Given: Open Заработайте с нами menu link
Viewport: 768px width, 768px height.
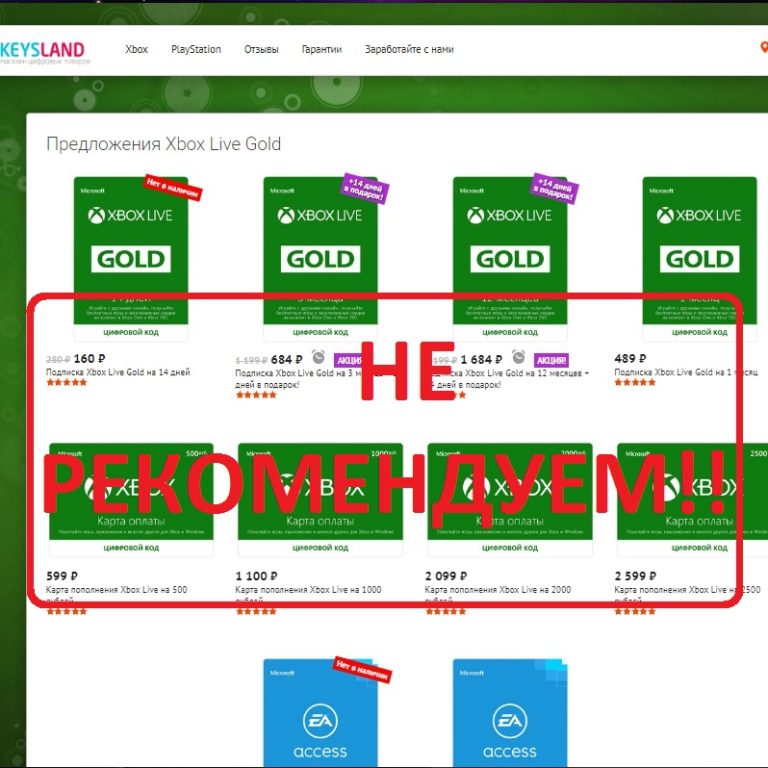Looking at the screenshot, I should point(409,49).
